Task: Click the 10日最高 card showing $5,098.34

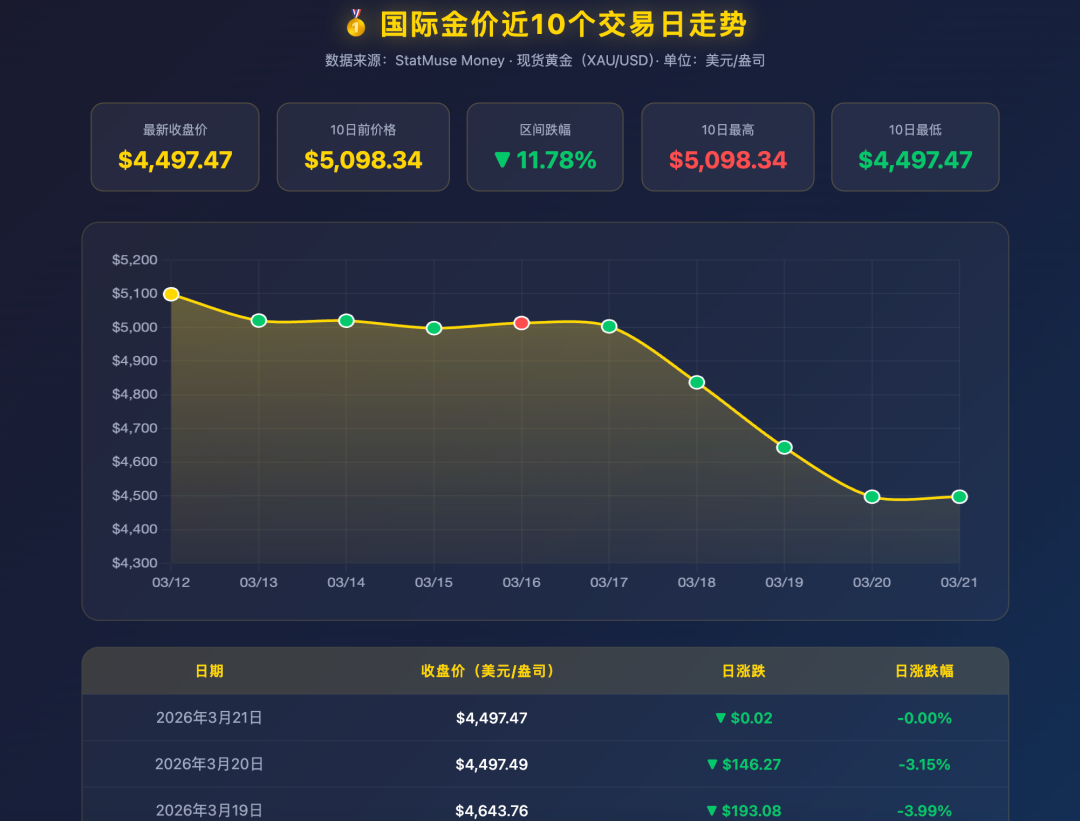Action: (727, 147)
